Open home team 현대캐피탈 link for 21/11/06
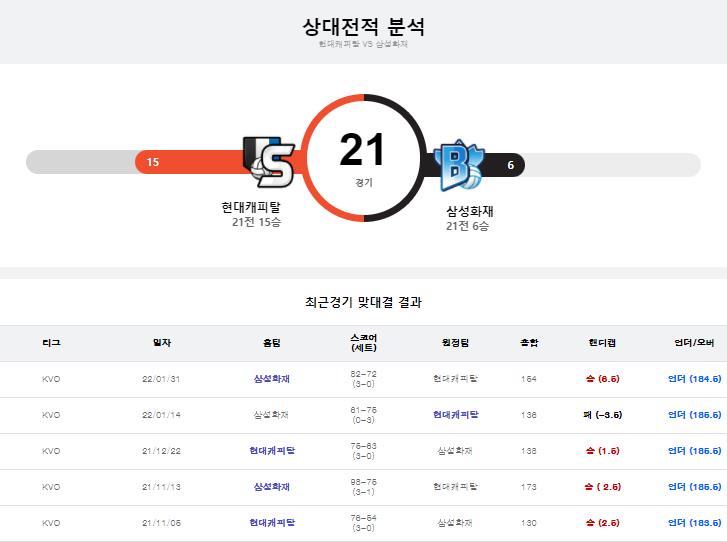727x542 pixels. pos(272,523)
